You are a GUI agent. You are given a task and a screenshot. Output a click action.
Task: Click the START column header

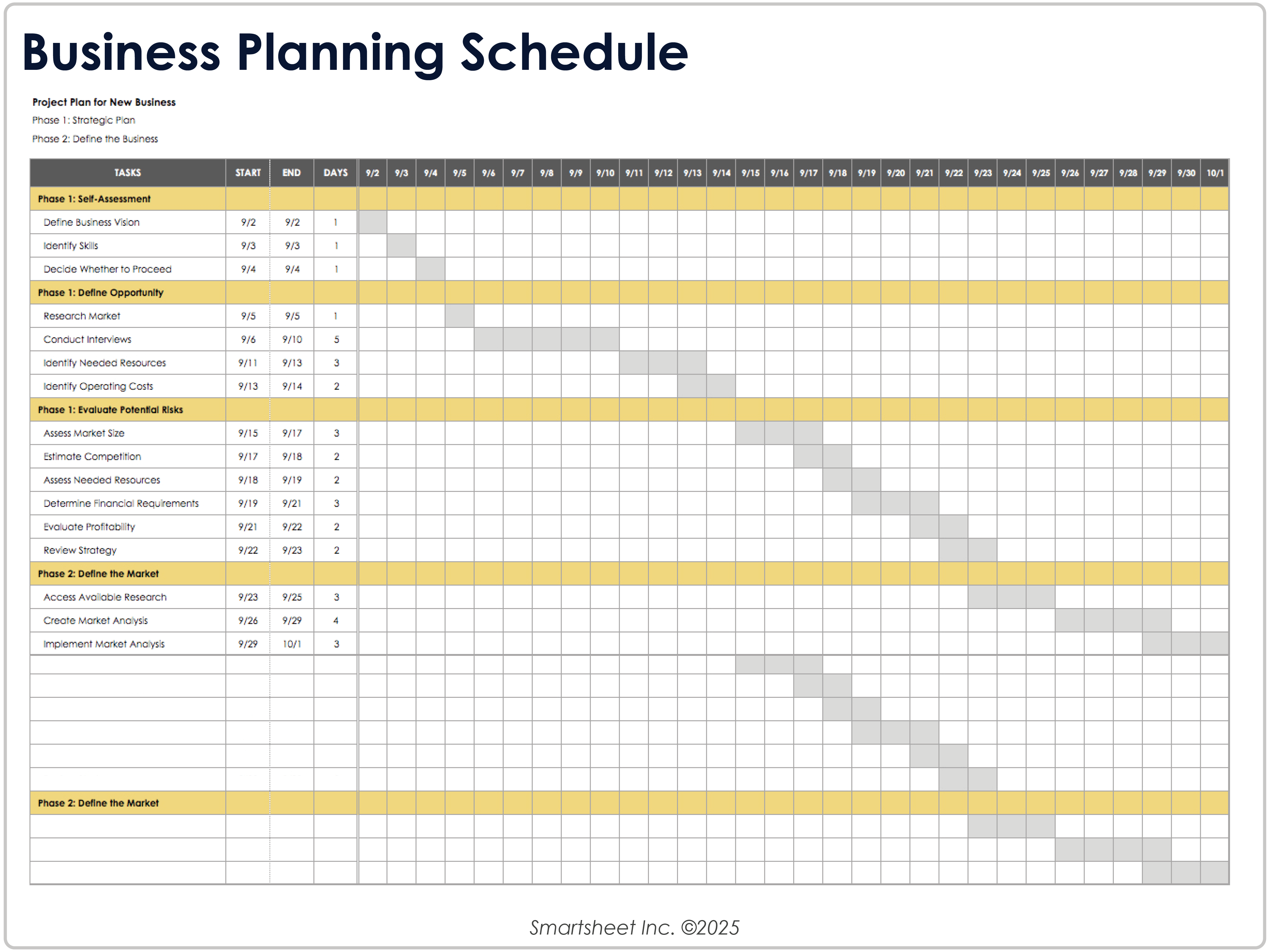247,173
